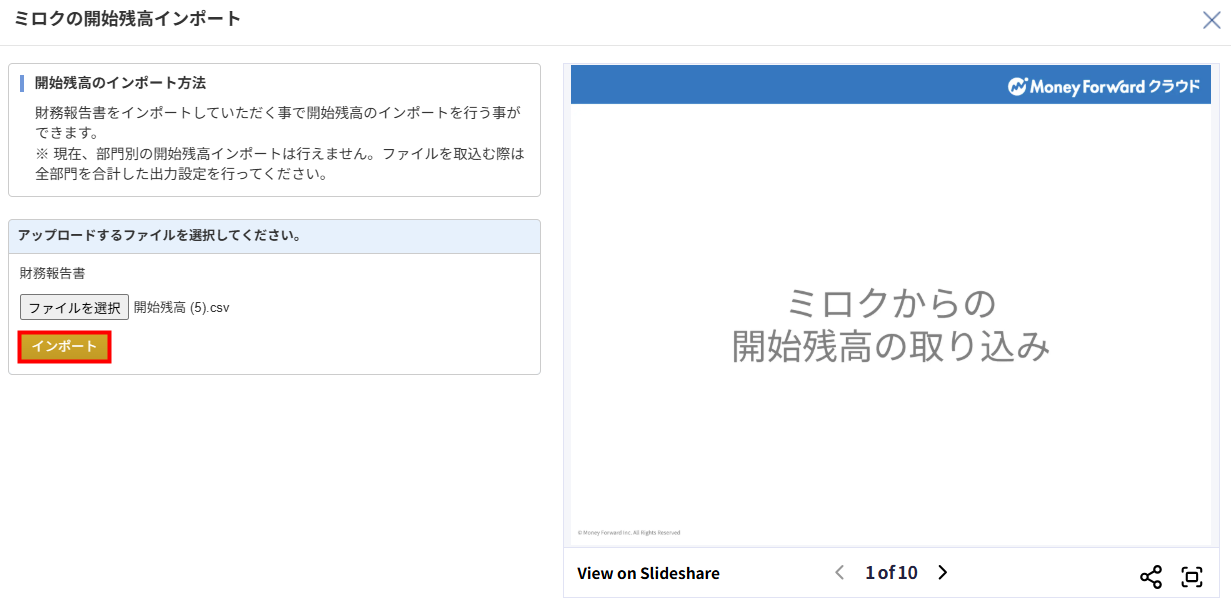Click the 1 of 10 slide counter
Viewport: 1231px width, 612px height.
(x=890, y=573)
